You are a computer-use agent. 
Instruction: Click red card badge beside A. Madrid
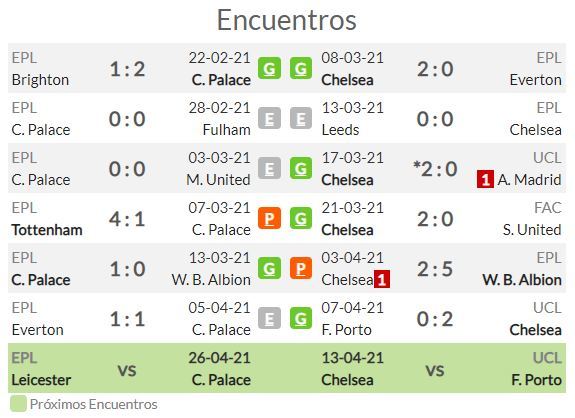pyautogui.click(x=485, y=180)
